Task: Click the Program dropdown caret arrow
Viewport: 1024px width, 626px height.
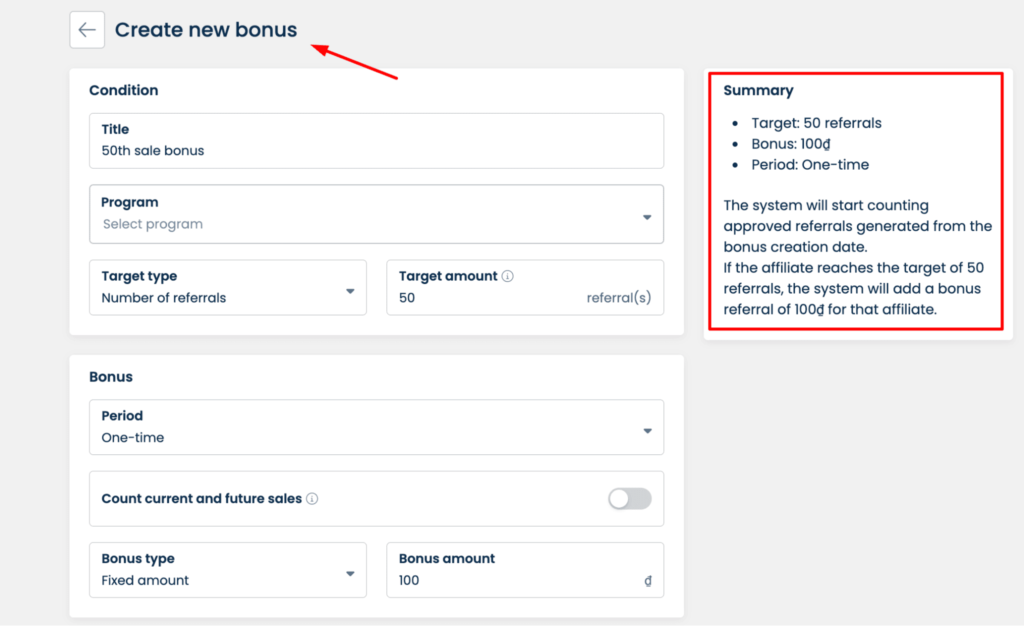Action: click(647, 217)
